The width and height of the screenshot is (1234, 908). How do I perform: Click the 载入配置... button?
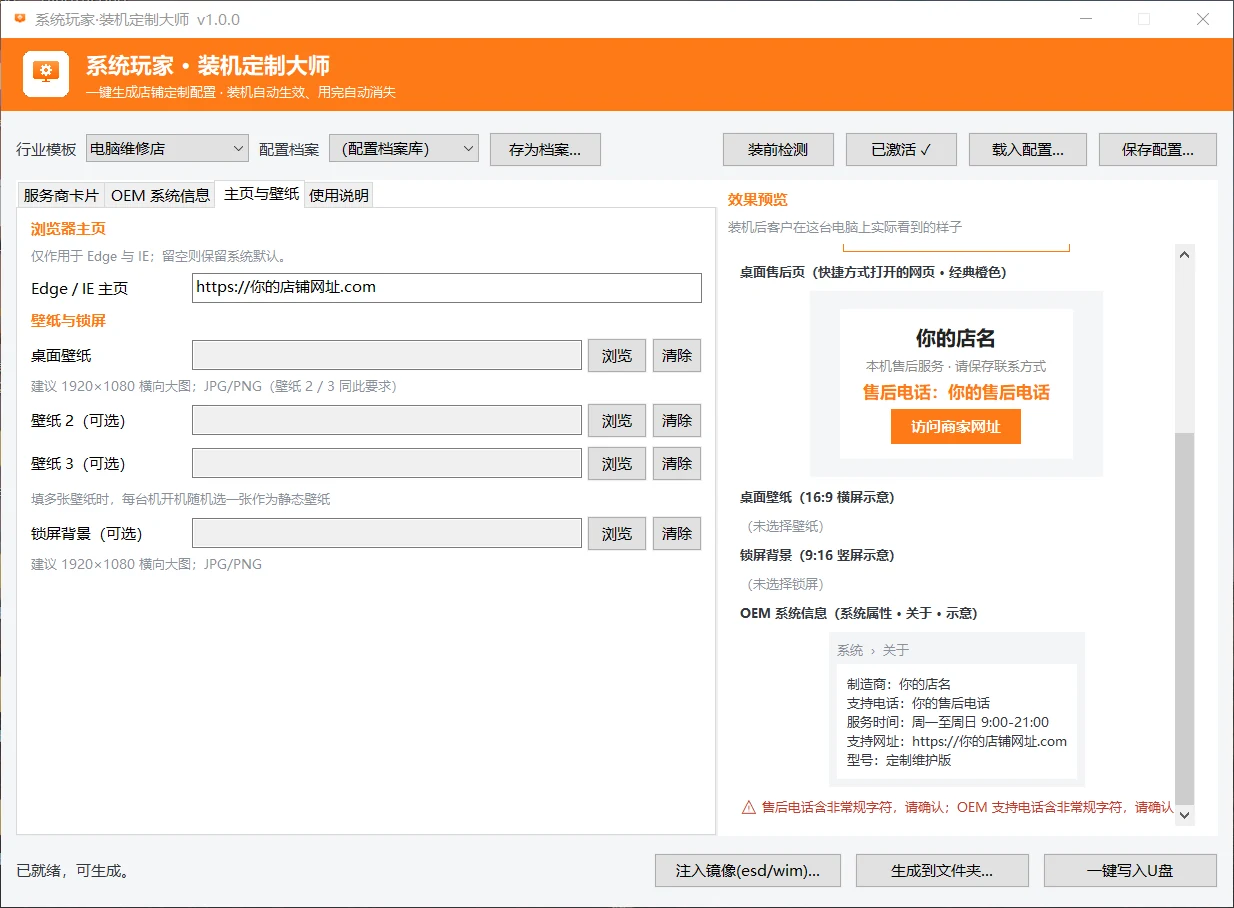(x=1027, y=149)
